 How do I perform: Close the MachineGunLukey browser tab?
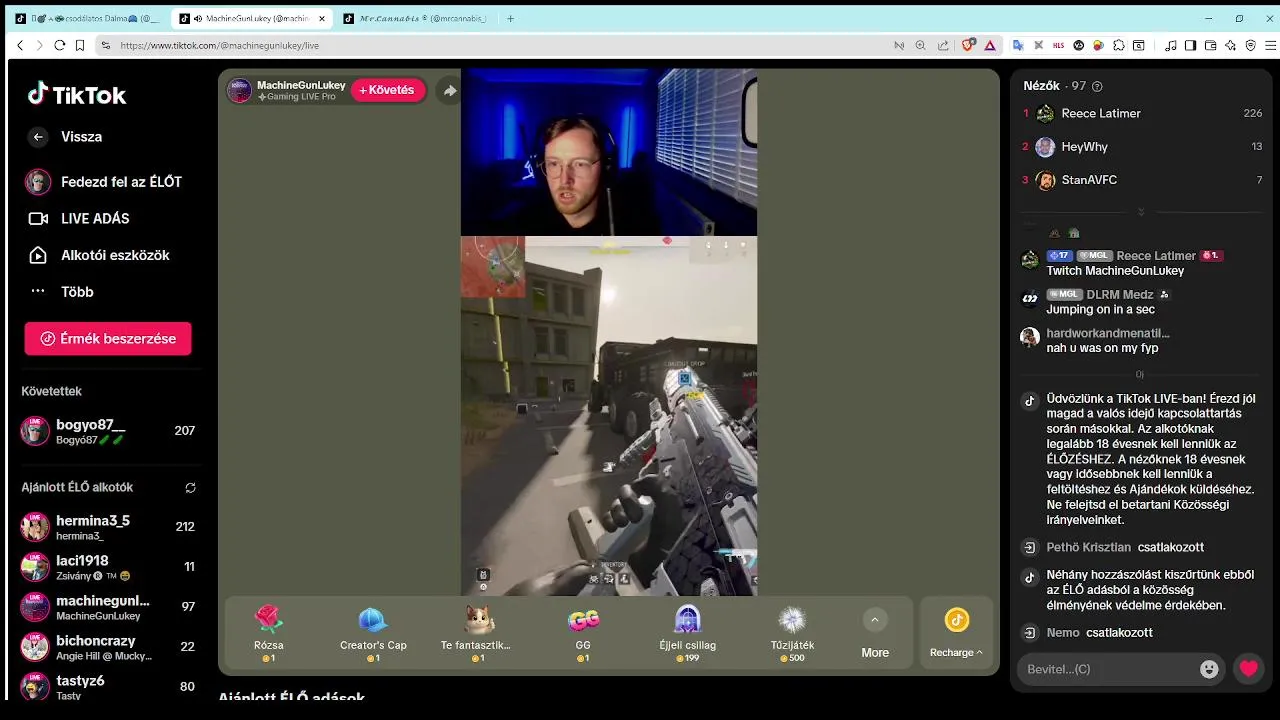322,18
